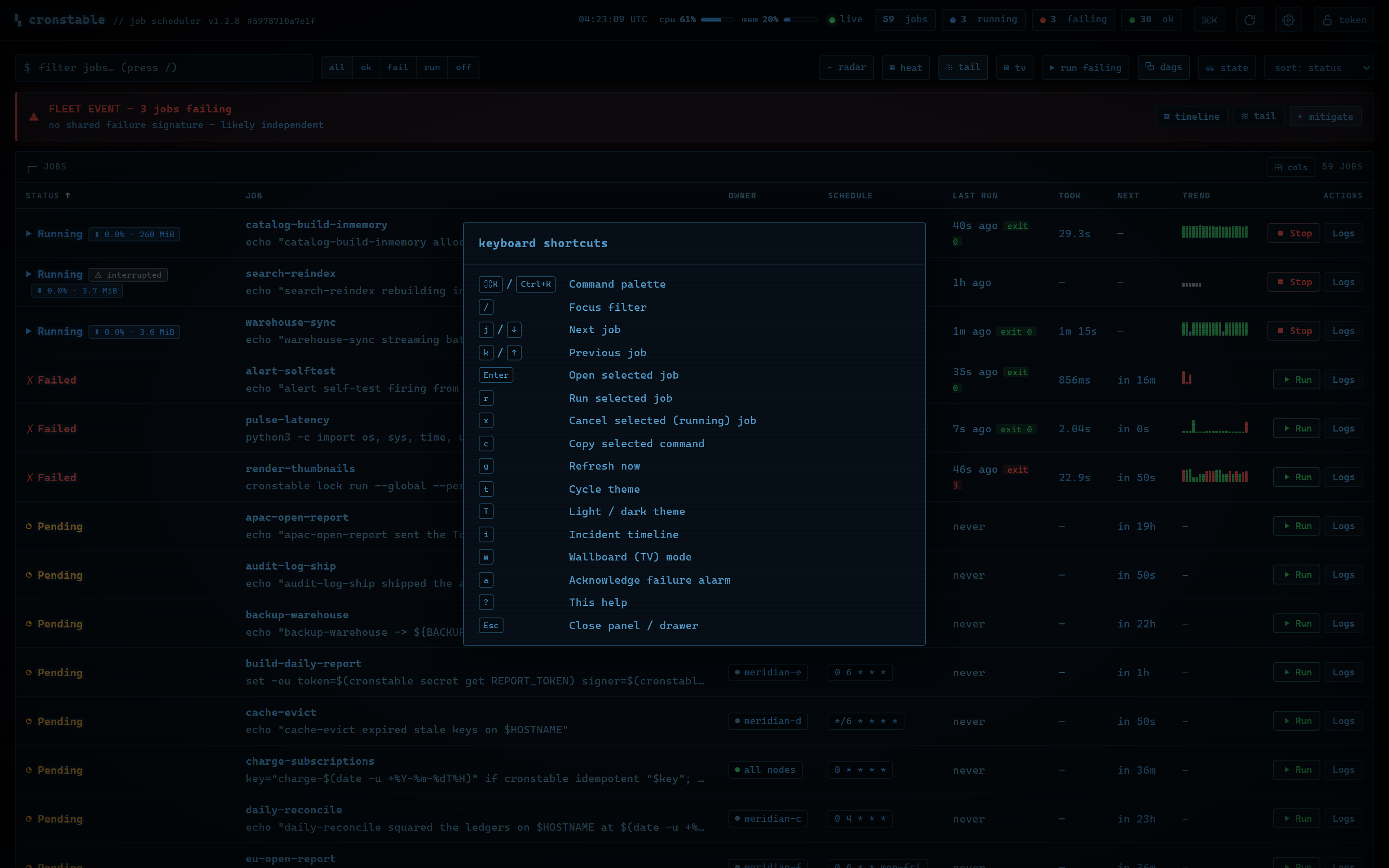1389x868 pixels.
Task: Toggle the tail log view
Action: point(962,68)
